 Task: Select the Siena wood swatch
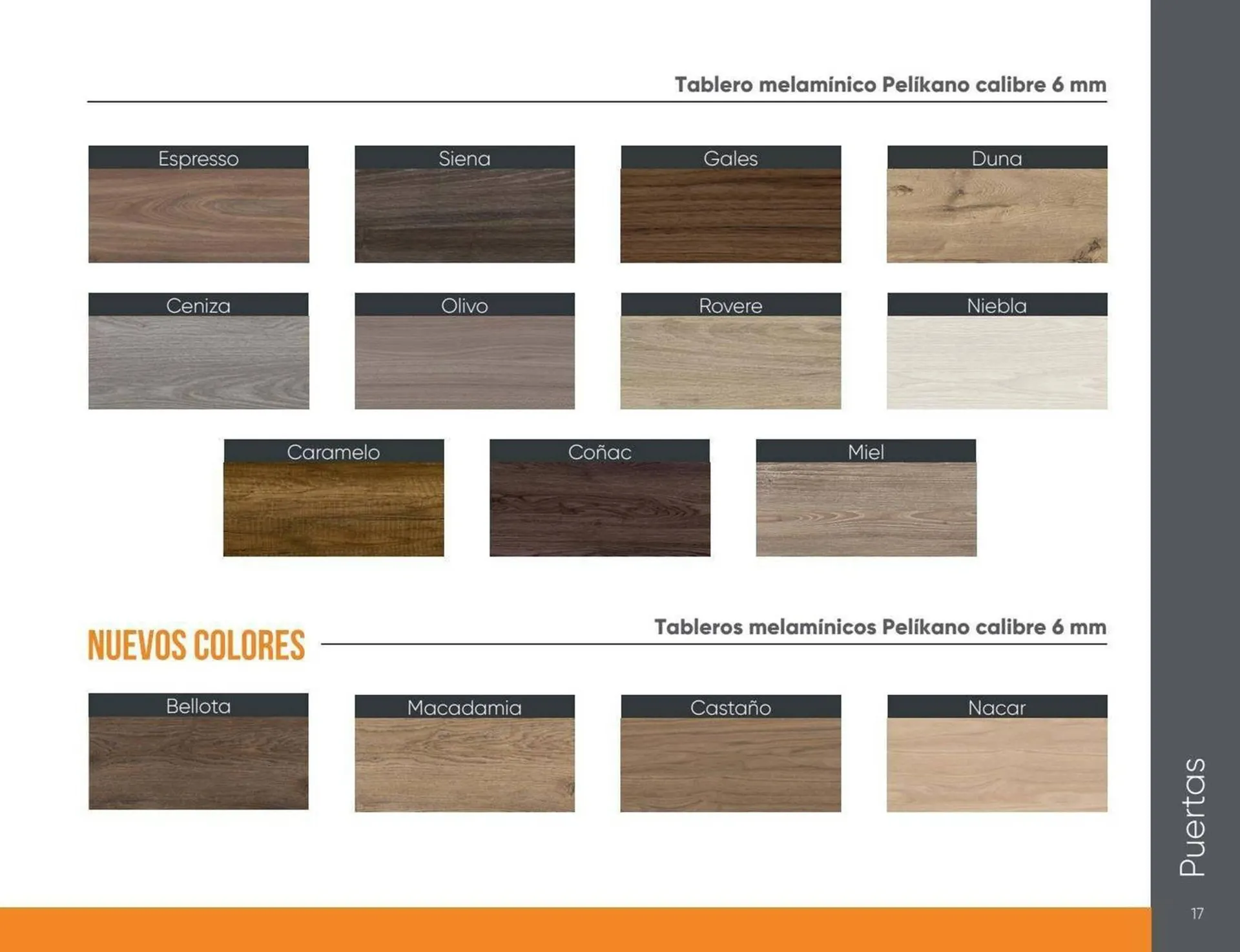[x=464, y=213]
